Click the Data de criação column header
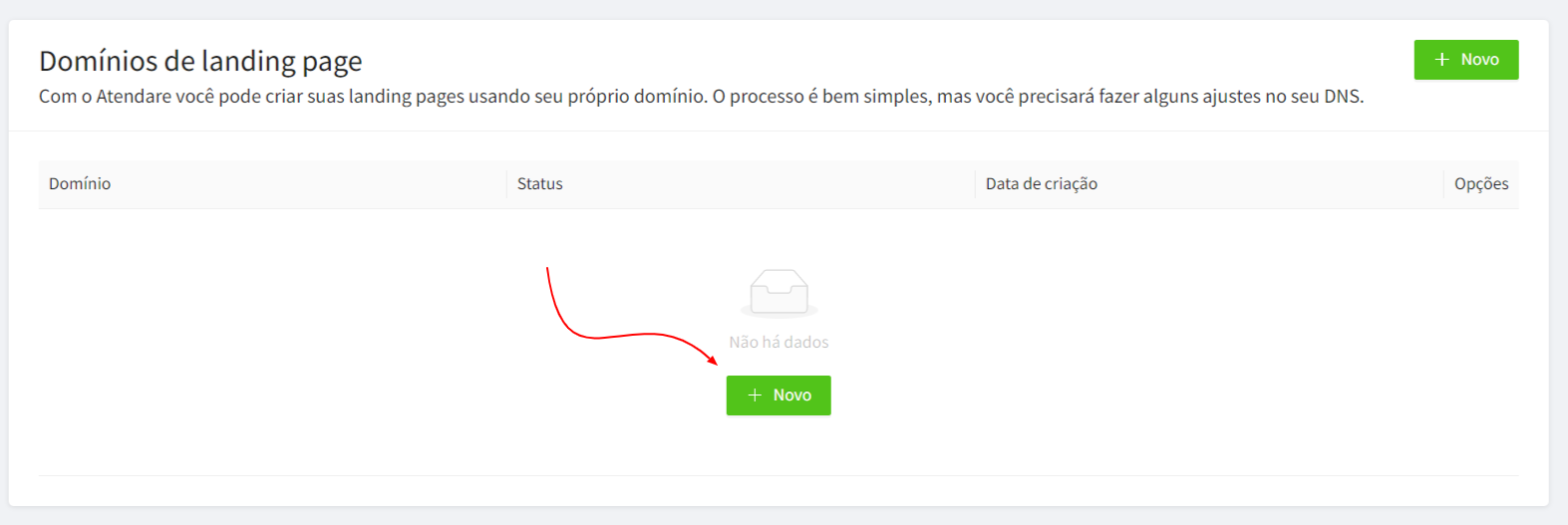The height and width of the screenshot is (525, 1568). [x=1042, y=183]
